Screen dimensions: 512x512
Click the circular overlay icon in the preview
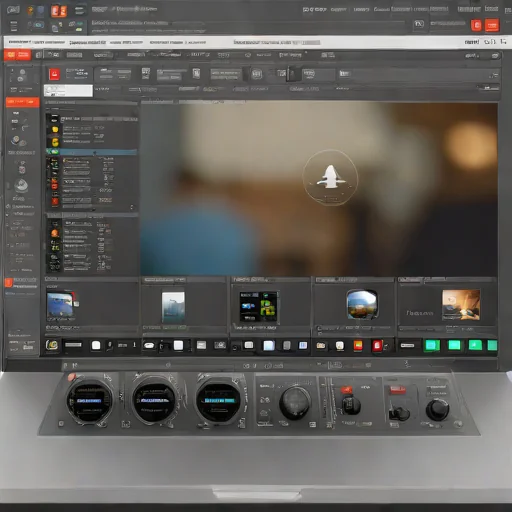pos(330,177)
